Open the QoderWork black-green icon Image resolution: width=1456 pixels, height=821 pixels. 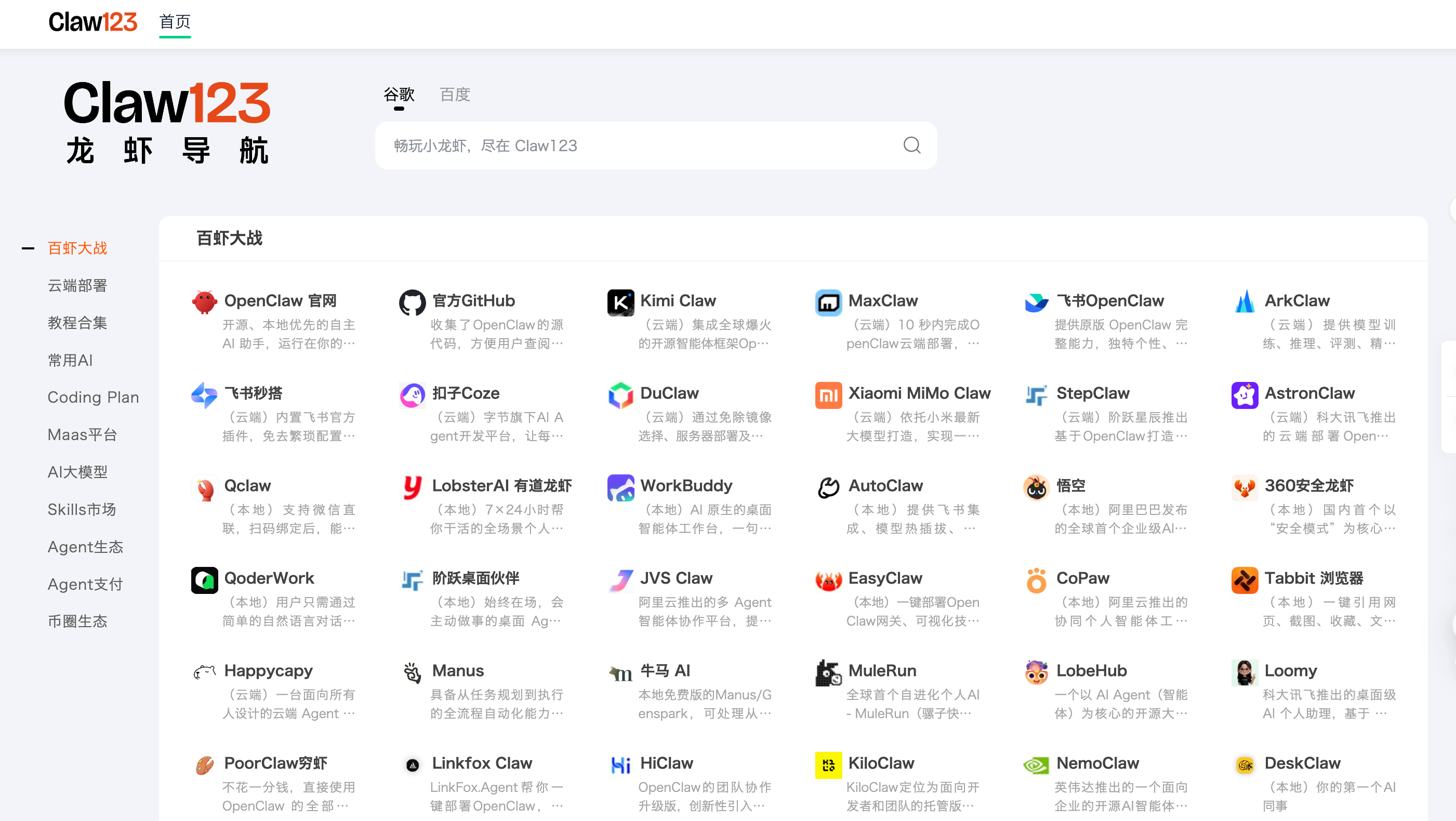tap(204, 580)
